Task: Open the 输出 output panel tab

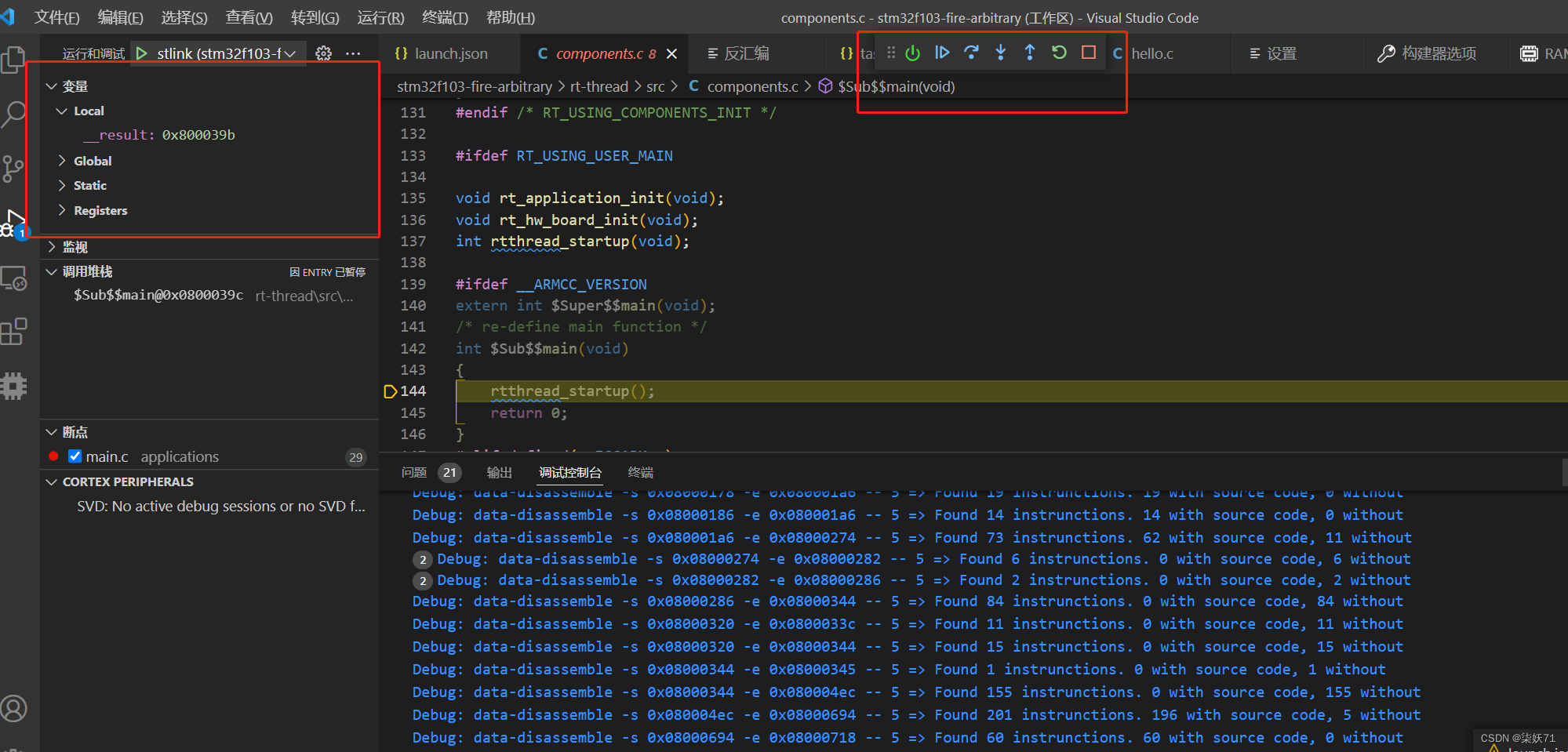Action: click(499, 472)
